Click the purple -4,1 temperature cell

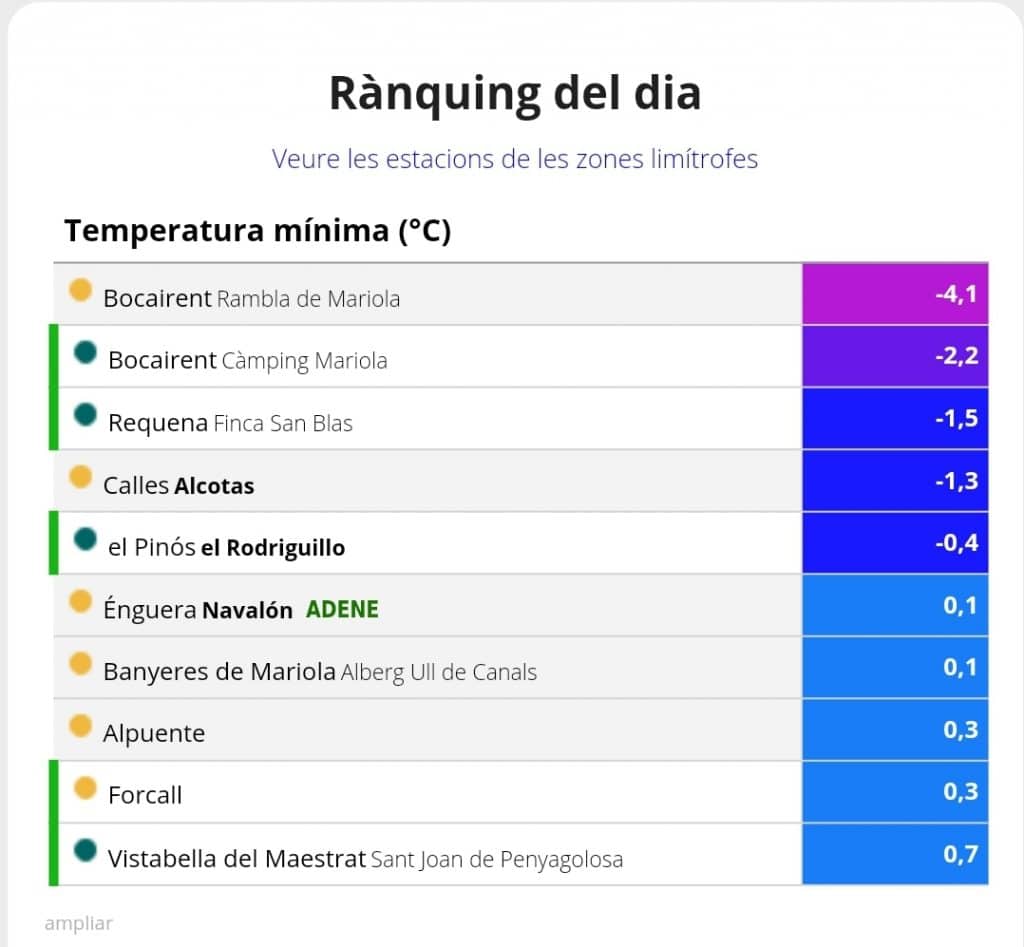pyautogui.click(x=895, y=294)
